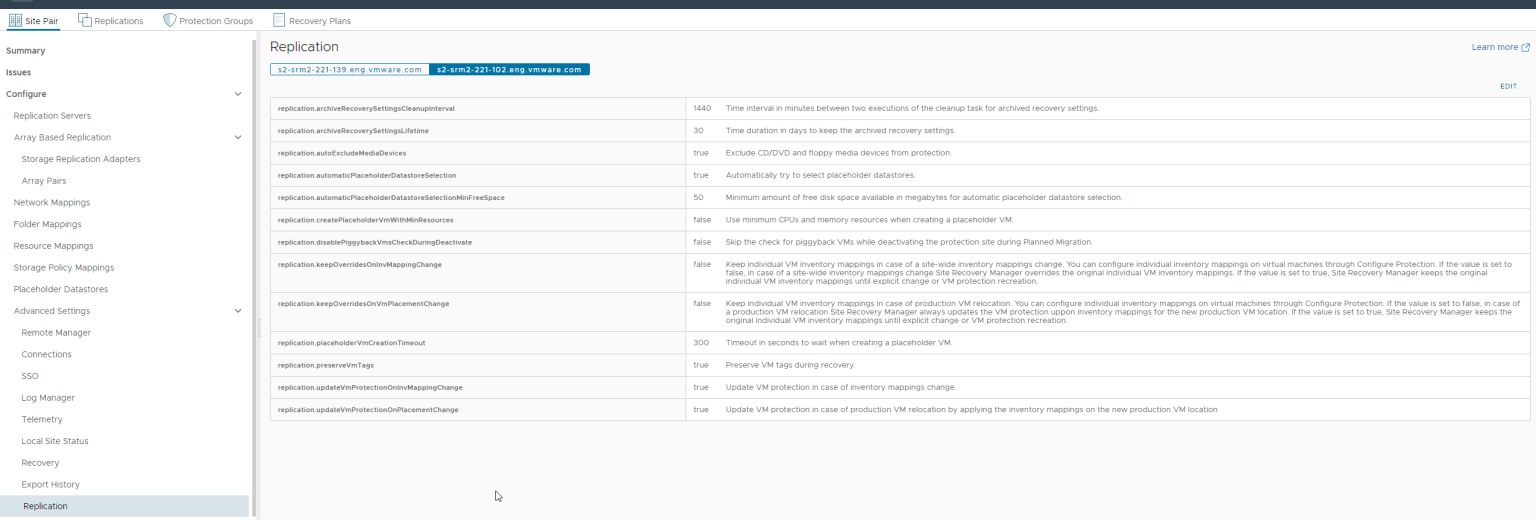Go to Network Mappings
The width and height of the screenshot is (1536, 520).
tap(52, 202)
